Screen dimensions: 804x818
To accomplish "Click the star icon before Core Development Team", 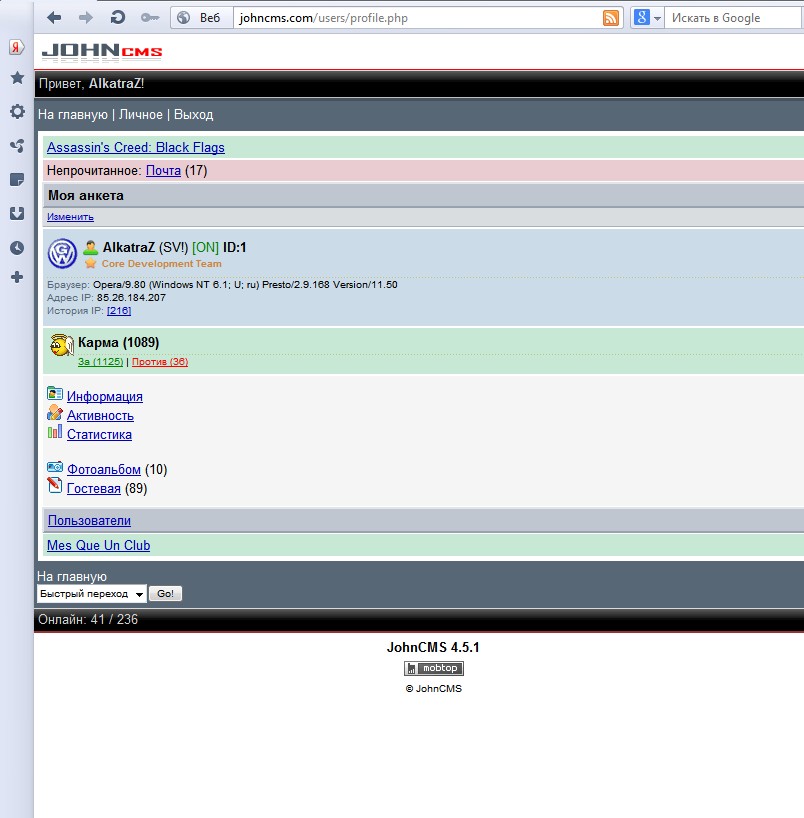I will (x=90, y=263).
